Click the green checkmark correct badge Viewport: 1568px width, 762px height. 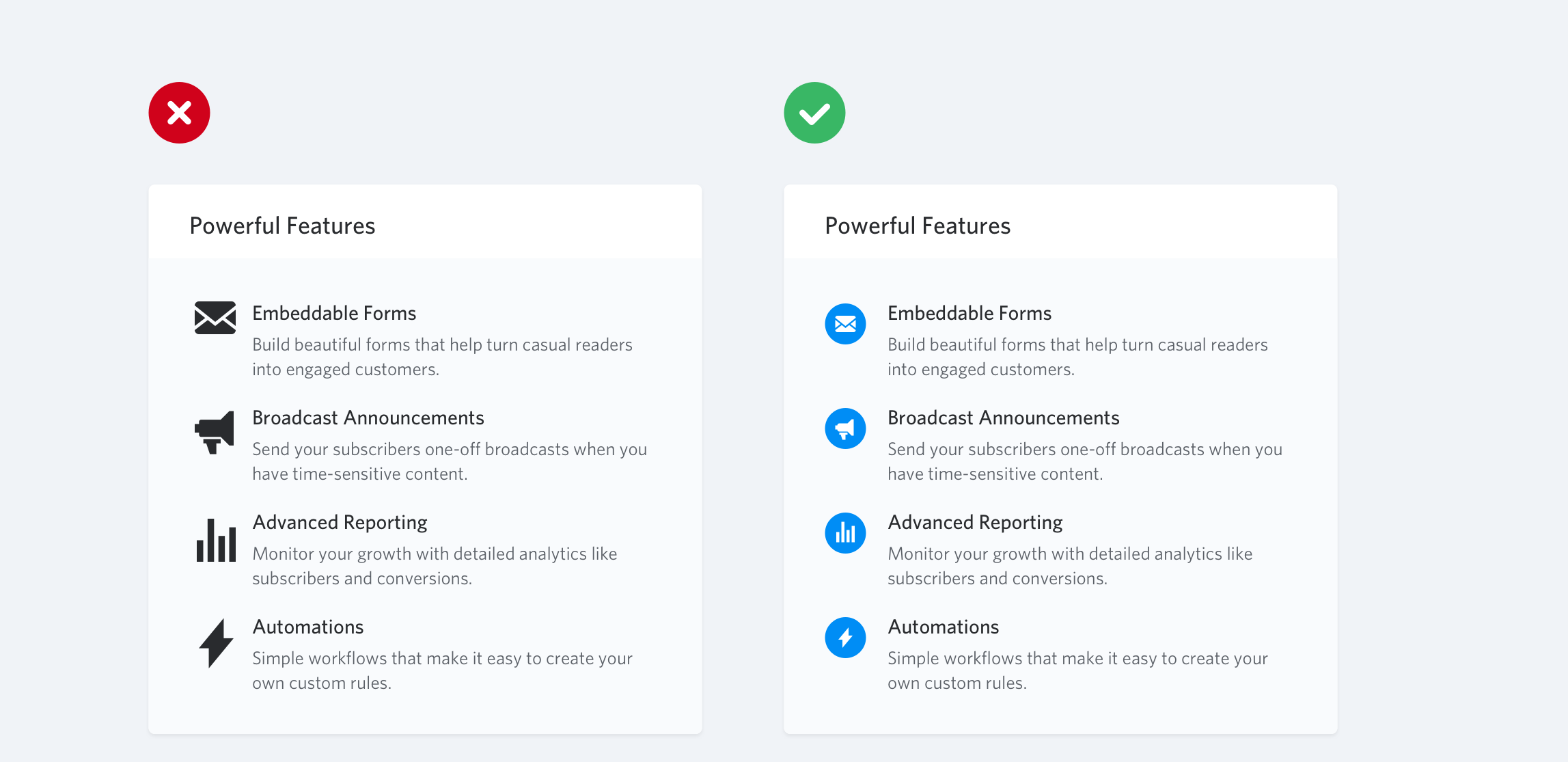pyautogui.click(x=814, y=113)
